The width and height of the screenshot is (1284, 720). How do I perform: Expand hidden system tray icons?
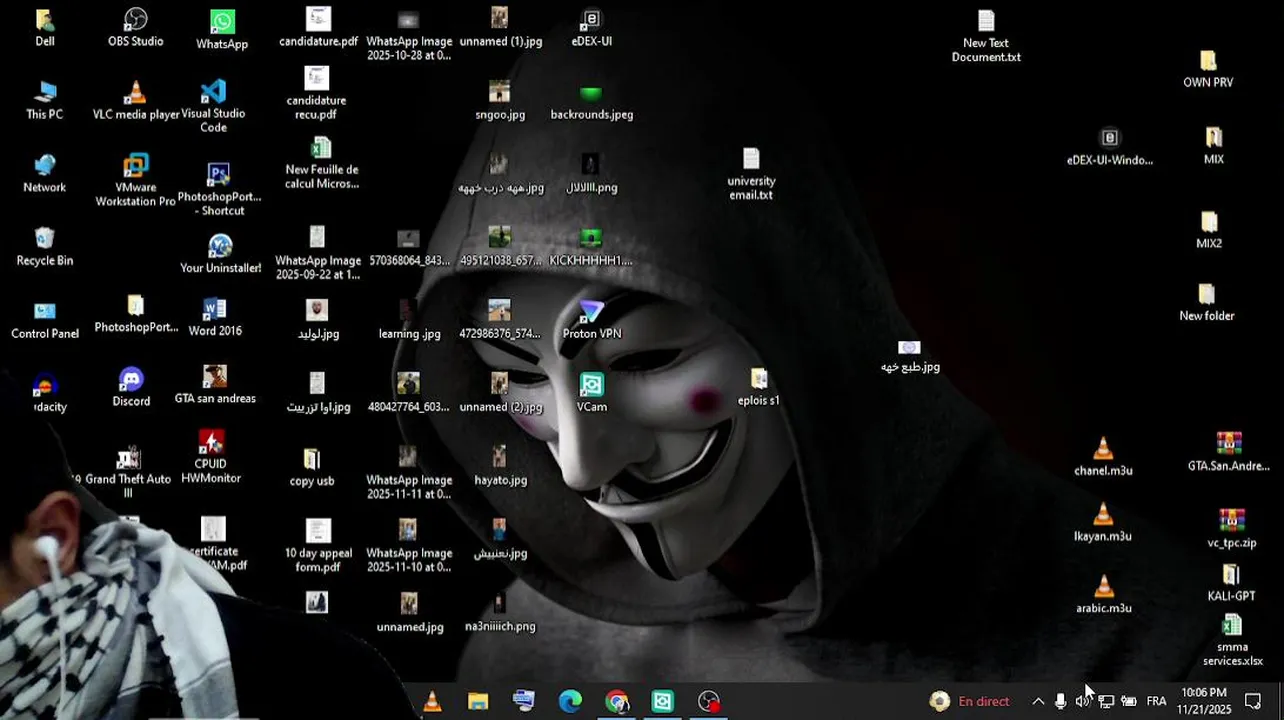point(1038,701)
